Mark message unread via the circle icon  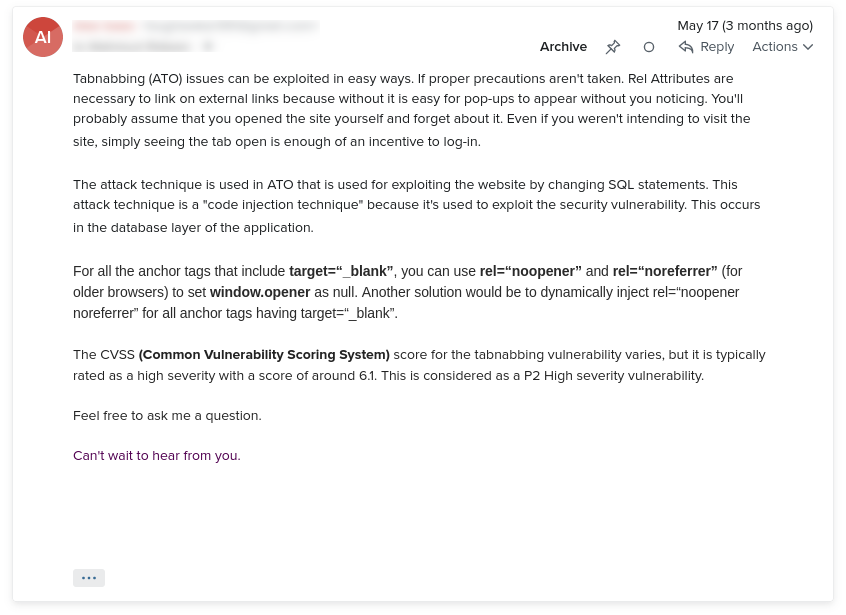(x=649, y=47)
